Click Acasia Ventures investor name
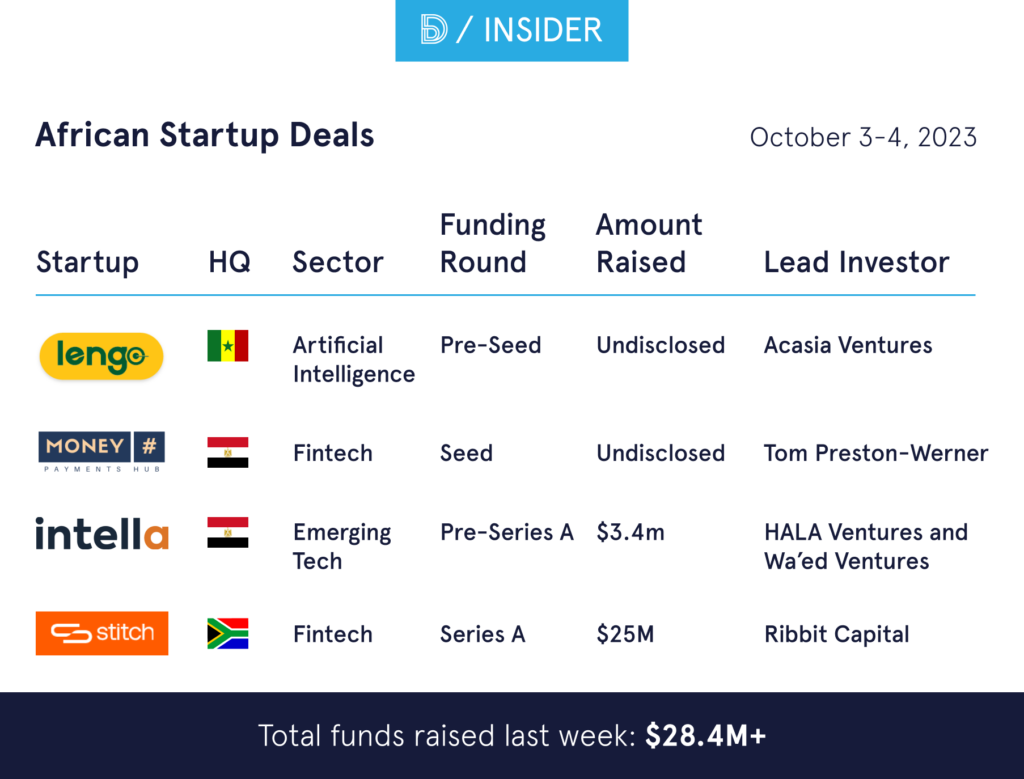Screen dimensions: 1024x779 point(848,345)
